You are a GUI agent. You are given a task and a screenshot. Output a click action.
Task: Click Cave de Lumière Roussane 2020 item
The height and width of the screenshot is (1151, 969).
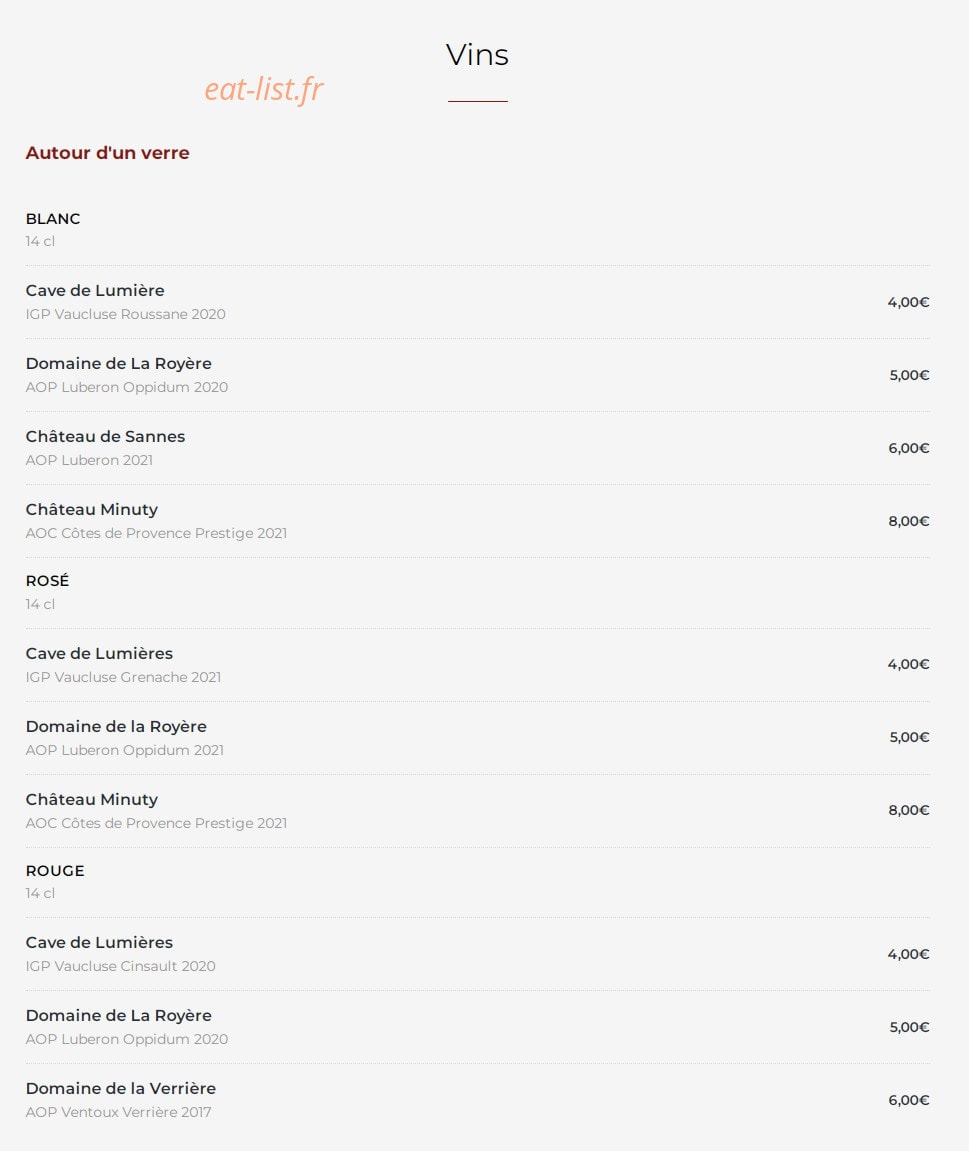(x=477, y=302)
